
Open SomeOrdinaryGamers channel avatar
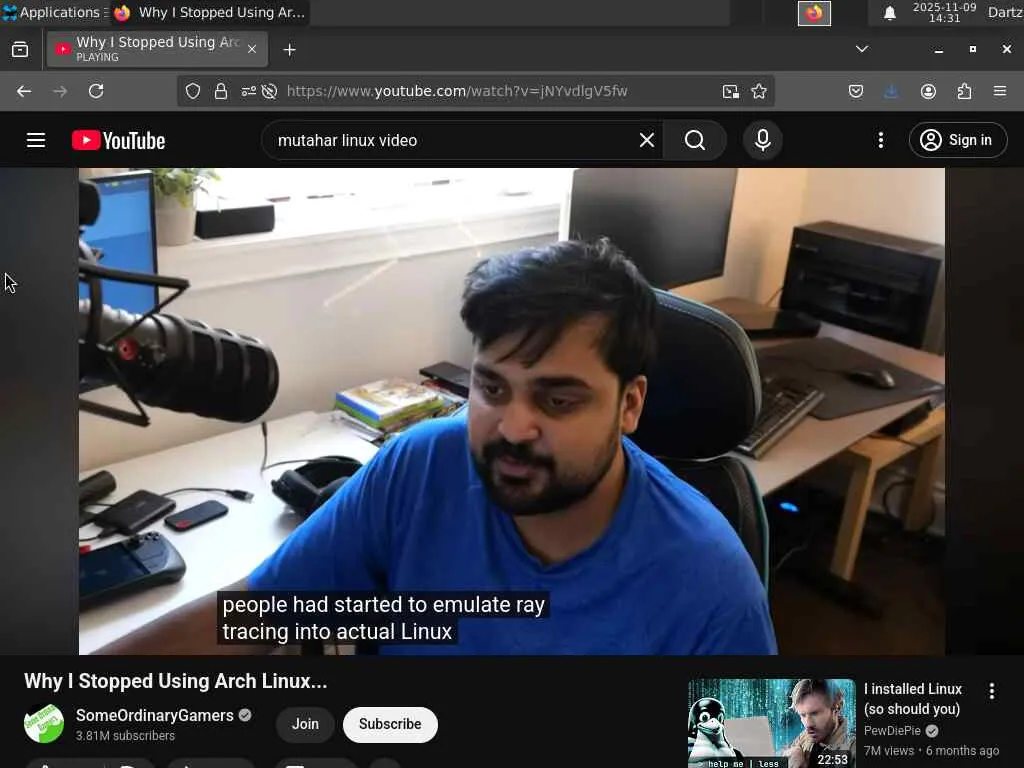click(x=44, y=724)
